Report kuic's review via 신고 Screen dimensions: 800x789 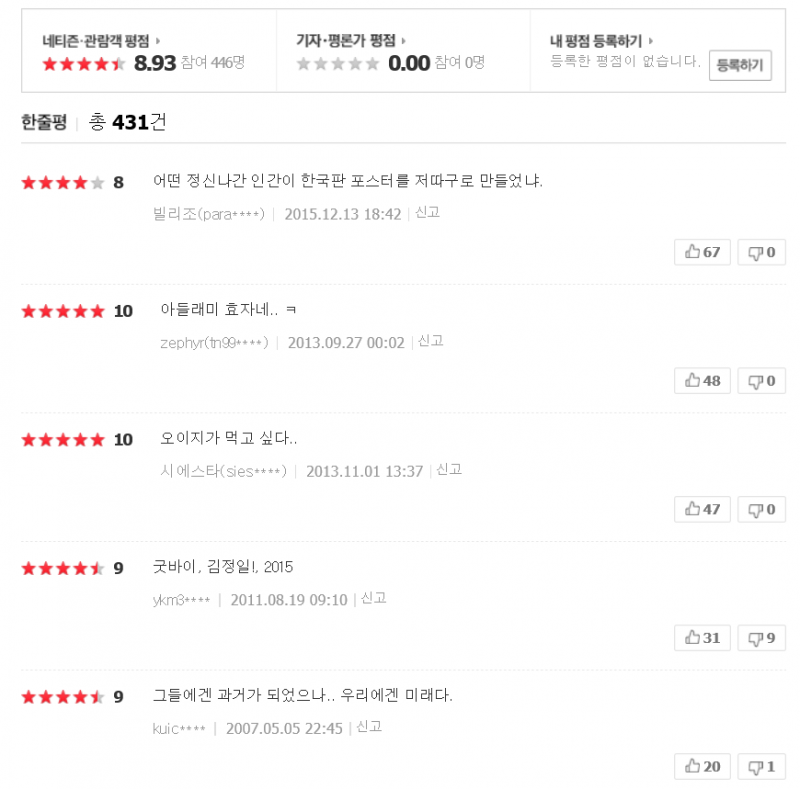tap(370, 727)
